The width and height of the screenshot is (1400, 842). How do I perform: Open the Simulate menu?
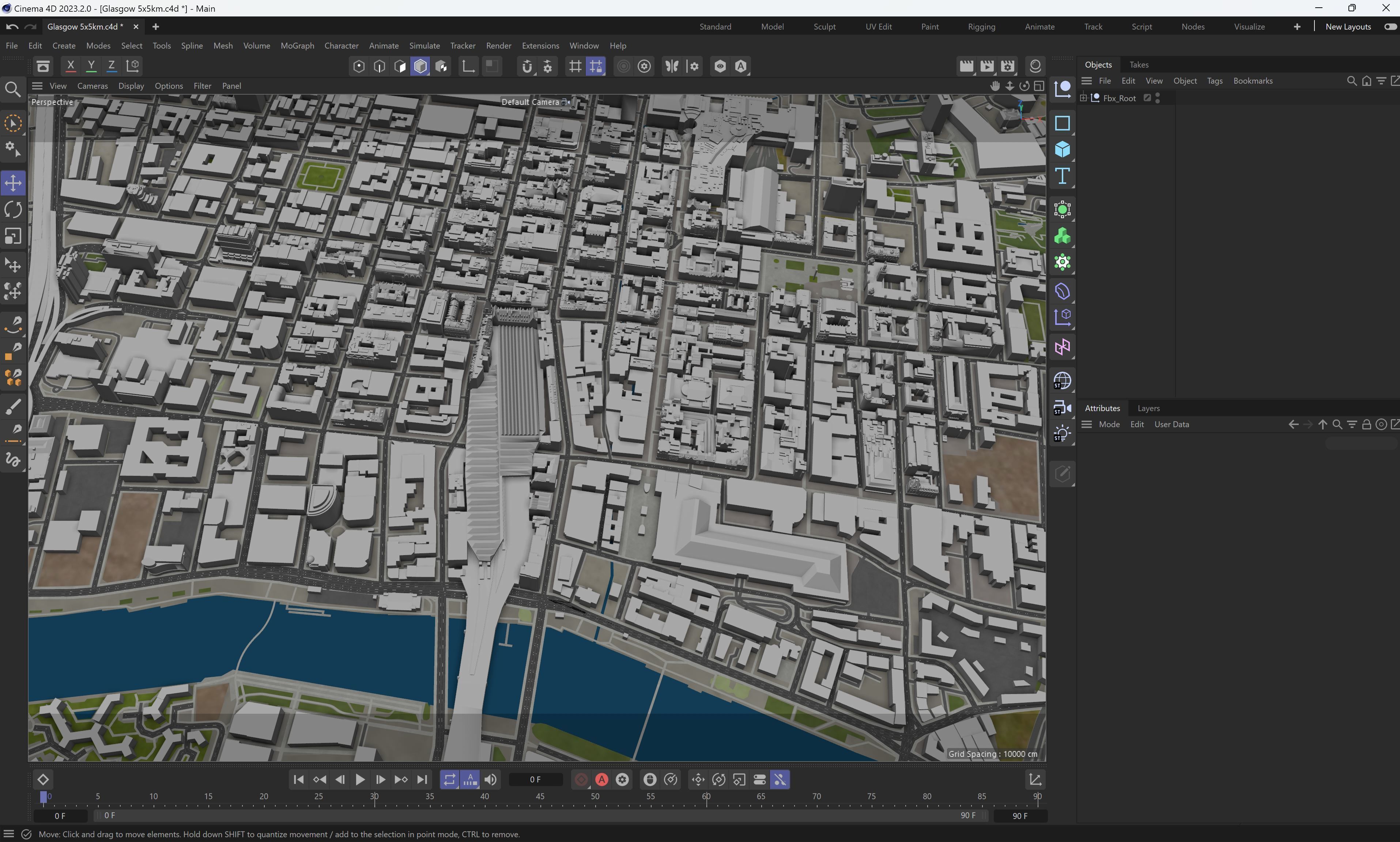[x=424, y=46]
